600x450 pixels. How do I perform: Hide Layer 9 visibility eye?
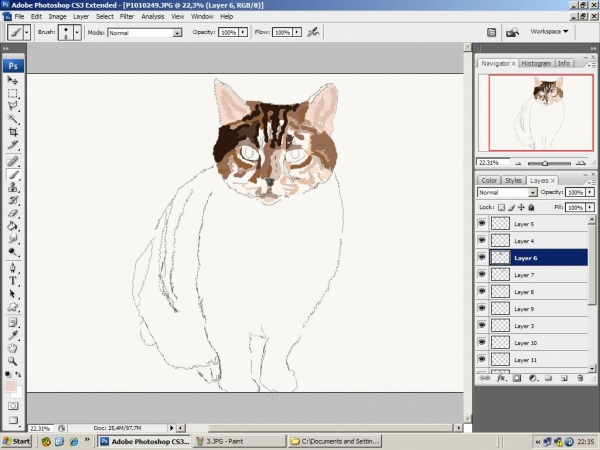tap(482, 308)
